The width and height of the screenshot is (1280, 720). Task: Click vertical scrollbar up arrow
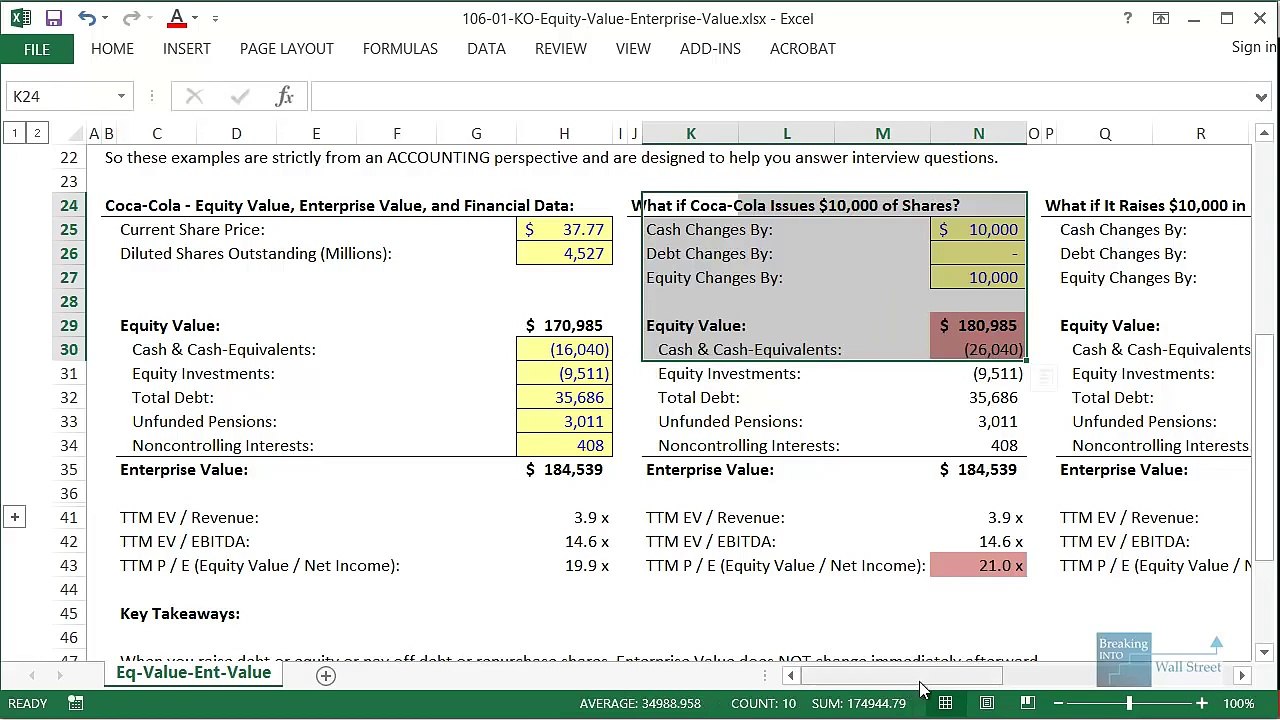pyautogui.click(x=1265, y=133)
